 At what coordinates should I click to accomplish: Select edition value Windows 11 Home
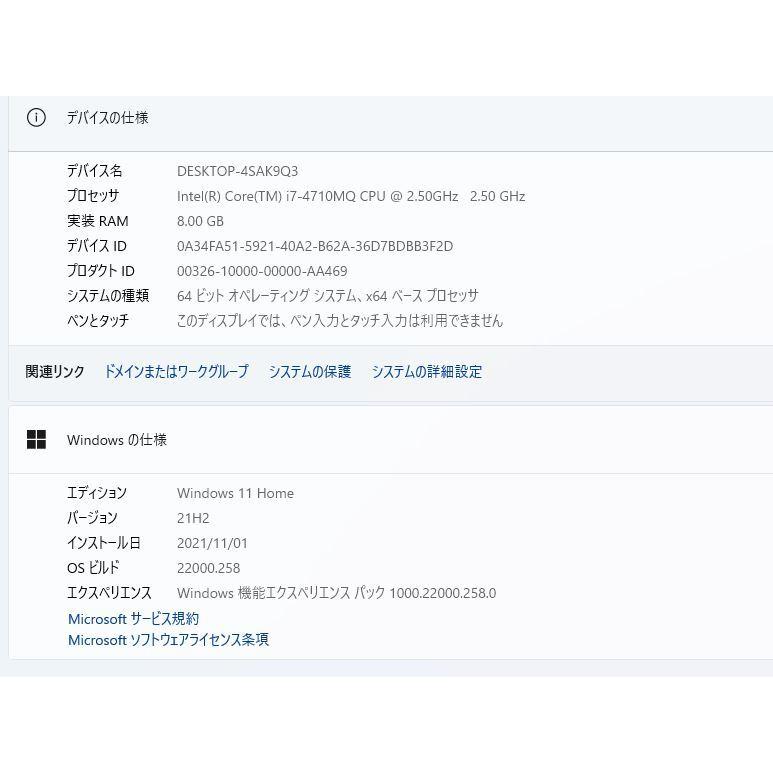click(x=235, y=493)
